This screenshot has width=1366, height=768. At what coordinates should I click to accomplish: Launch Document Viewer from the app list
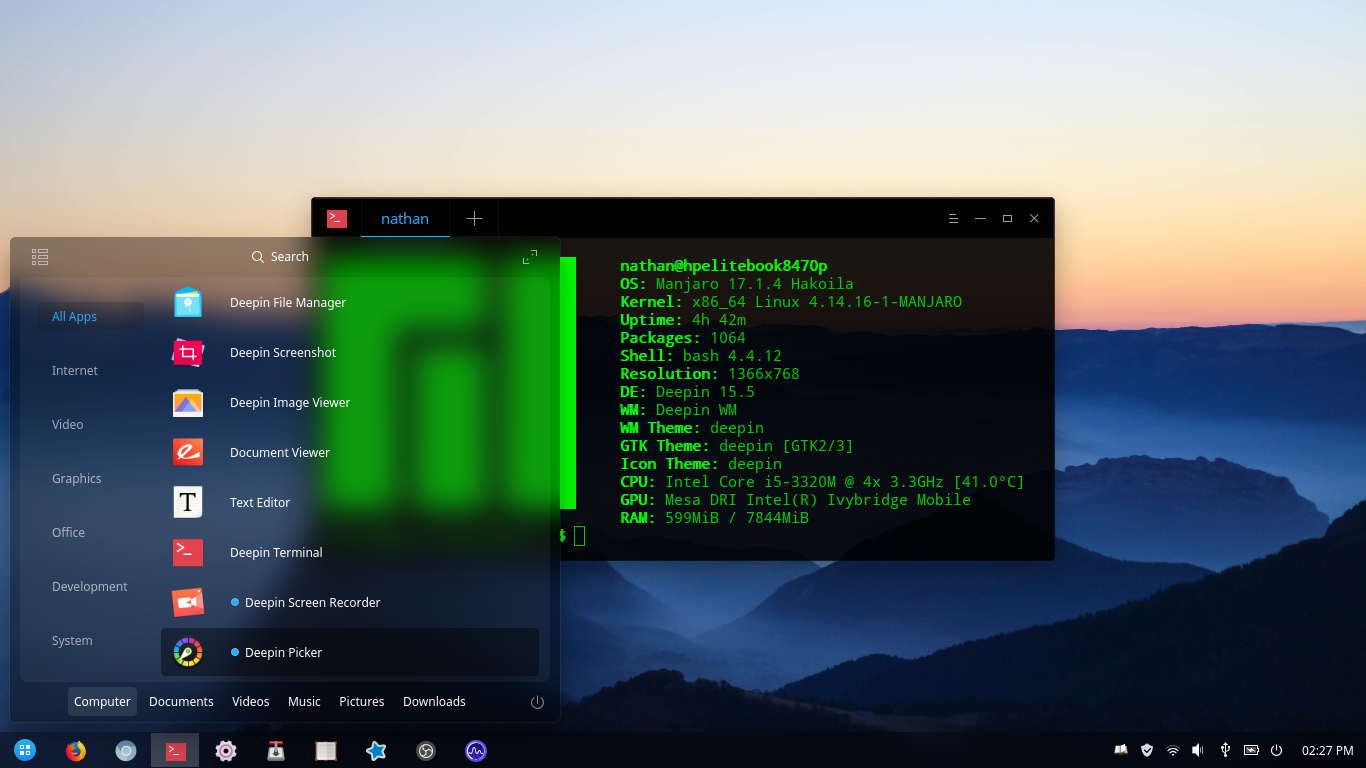[x=350, y=452]
